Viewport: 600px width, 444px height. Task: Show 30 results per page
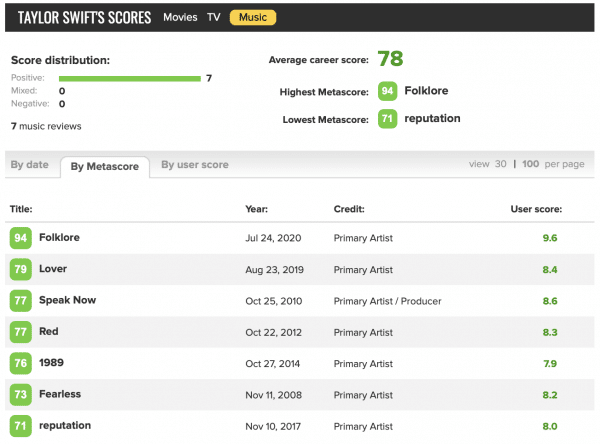click(500, 164)
